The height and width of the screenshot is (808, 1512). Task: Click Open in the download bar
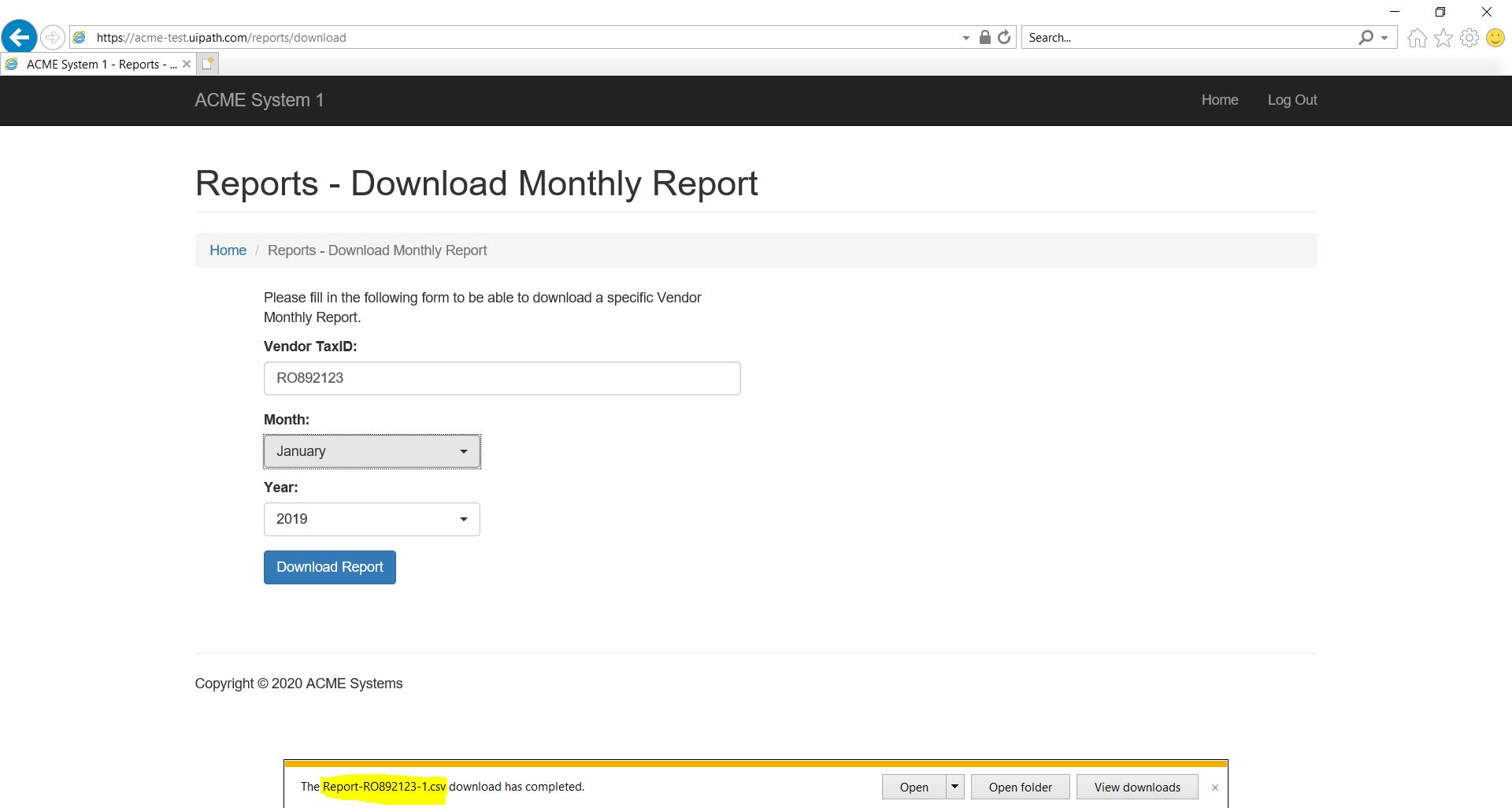(x=913, y=787)
